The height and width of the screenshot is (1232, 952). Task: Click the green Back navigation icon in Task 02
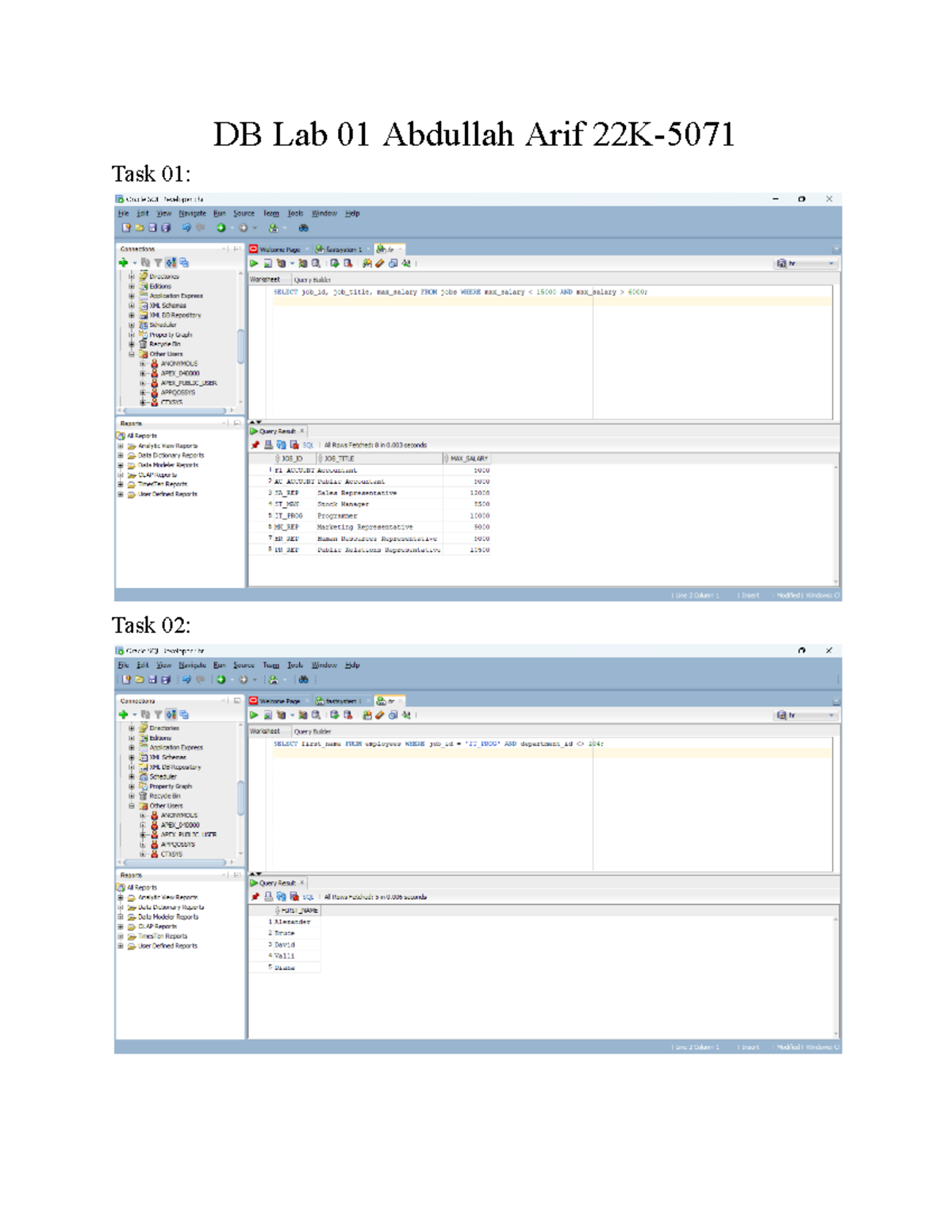[221, 680]
